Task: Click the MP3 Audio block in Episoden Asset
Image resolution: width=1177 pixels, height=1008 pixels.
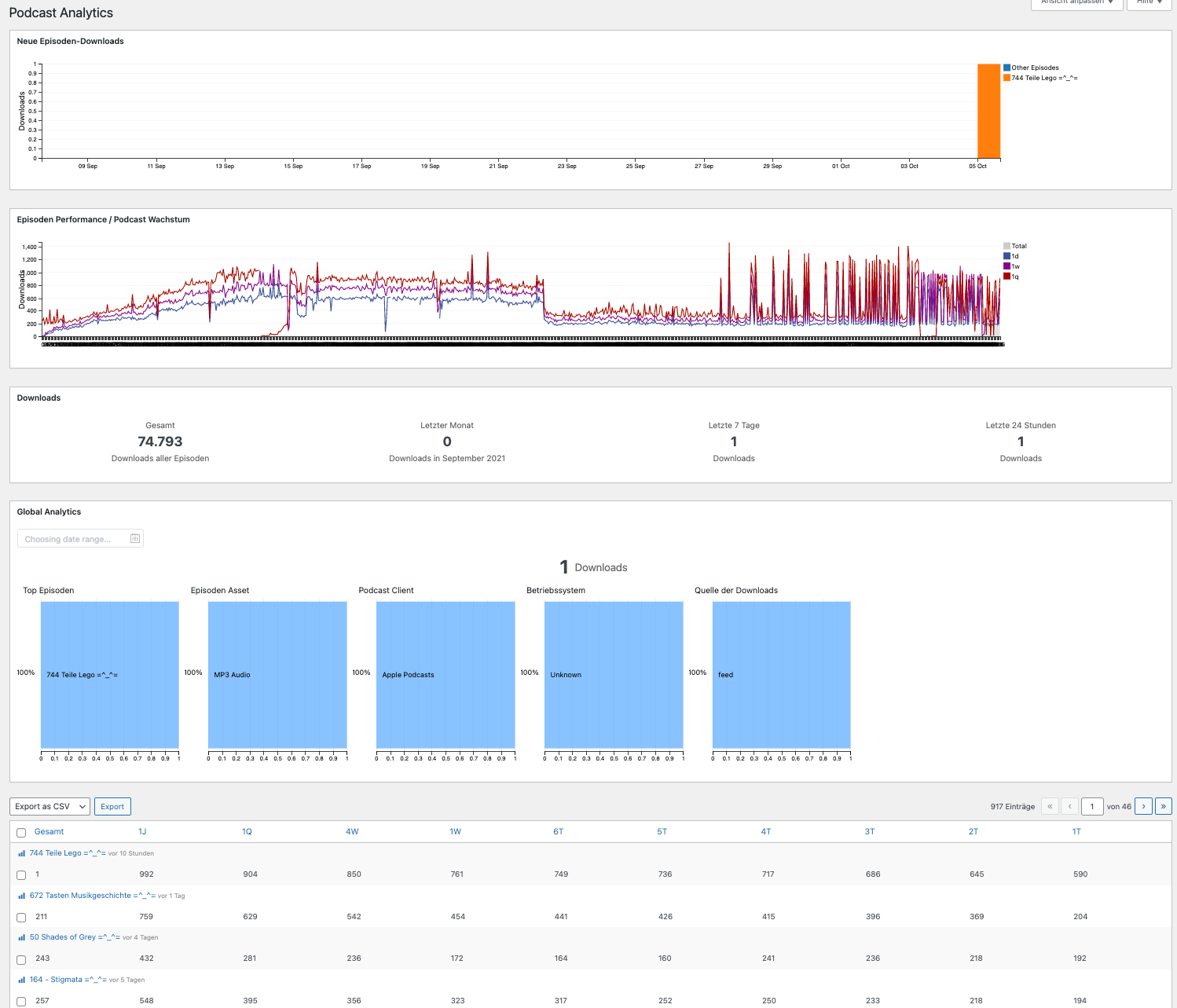Action: point(277,675)
